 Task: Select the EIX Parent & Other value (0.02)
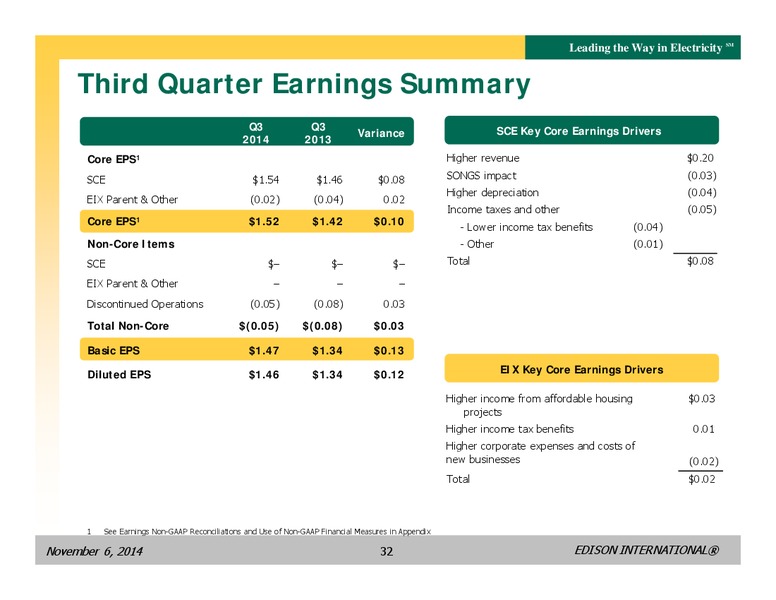265,200
